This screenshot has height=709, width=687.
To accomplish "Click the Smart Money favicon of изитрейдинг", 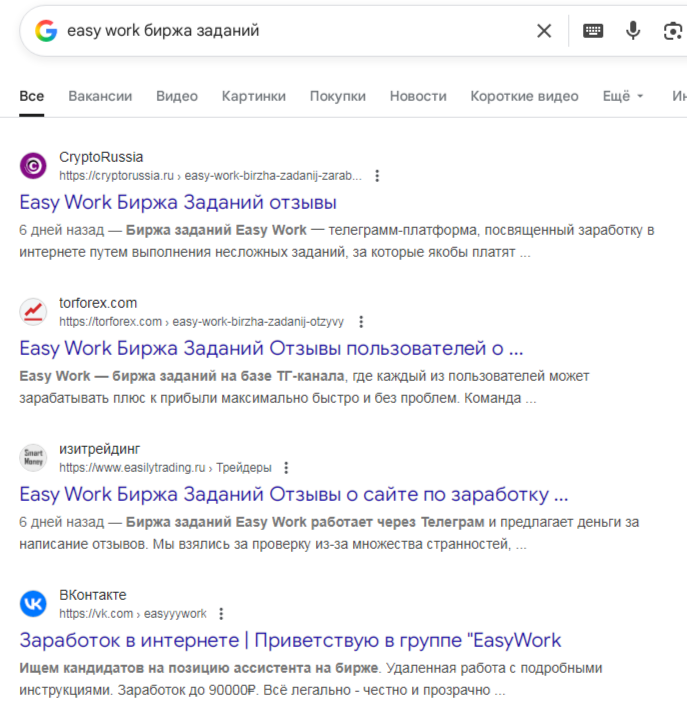I will tap(33, 458).
